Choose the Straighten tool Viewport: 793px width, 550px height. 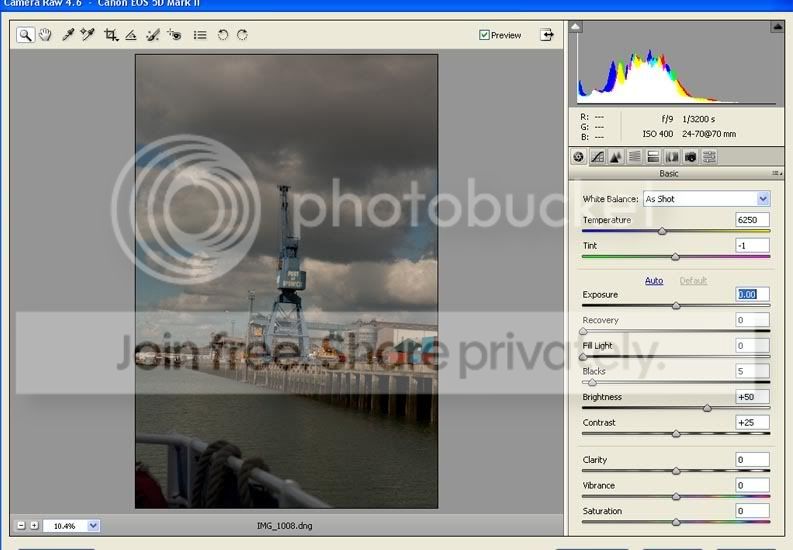click(131, 35)
